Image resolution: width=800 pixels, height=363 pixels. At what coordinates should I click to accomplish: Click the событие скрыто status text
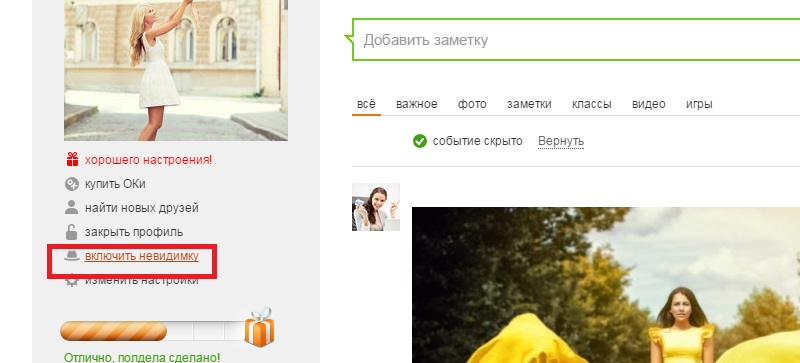478,141
